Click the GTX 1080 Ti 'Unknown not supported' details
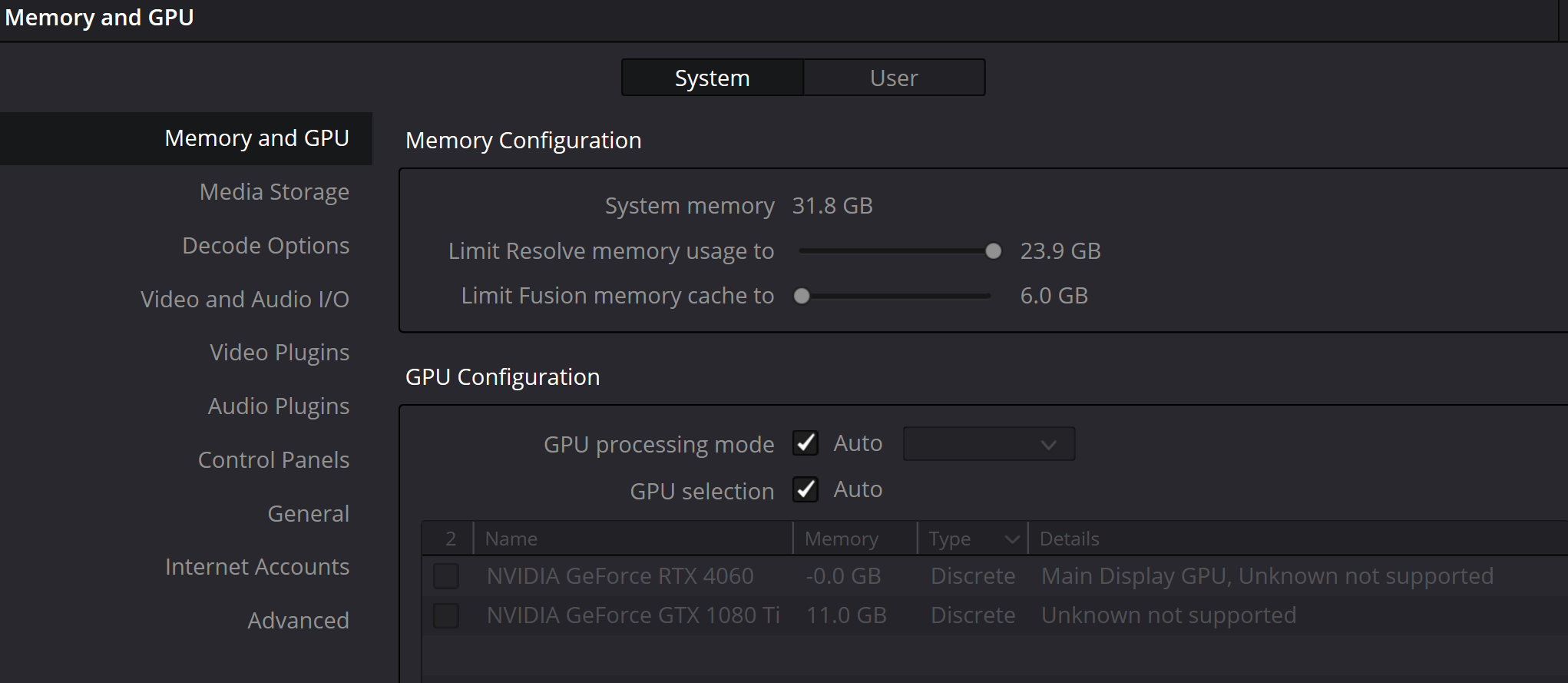 coord(1169,615)
